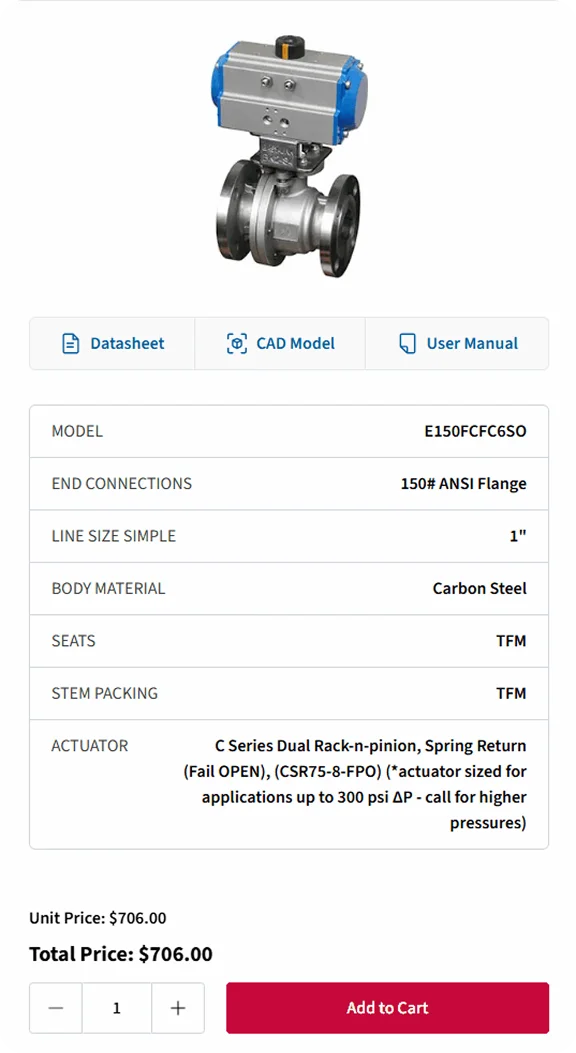The image size is (576, 1053).
Task: Click the 150# ANSI Flange value
Action: 463,484
